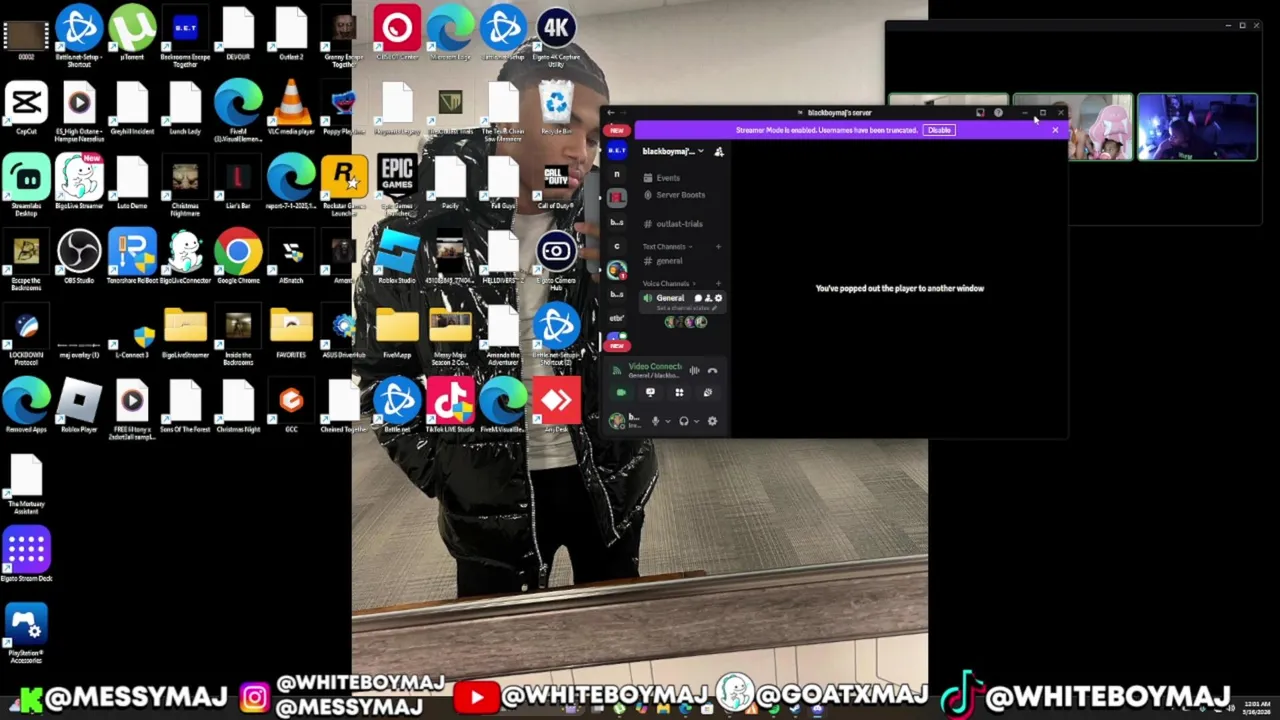Open chat icon on General voice channel
This screenshot has width=1280, height=720.
[x=698, y=298]
